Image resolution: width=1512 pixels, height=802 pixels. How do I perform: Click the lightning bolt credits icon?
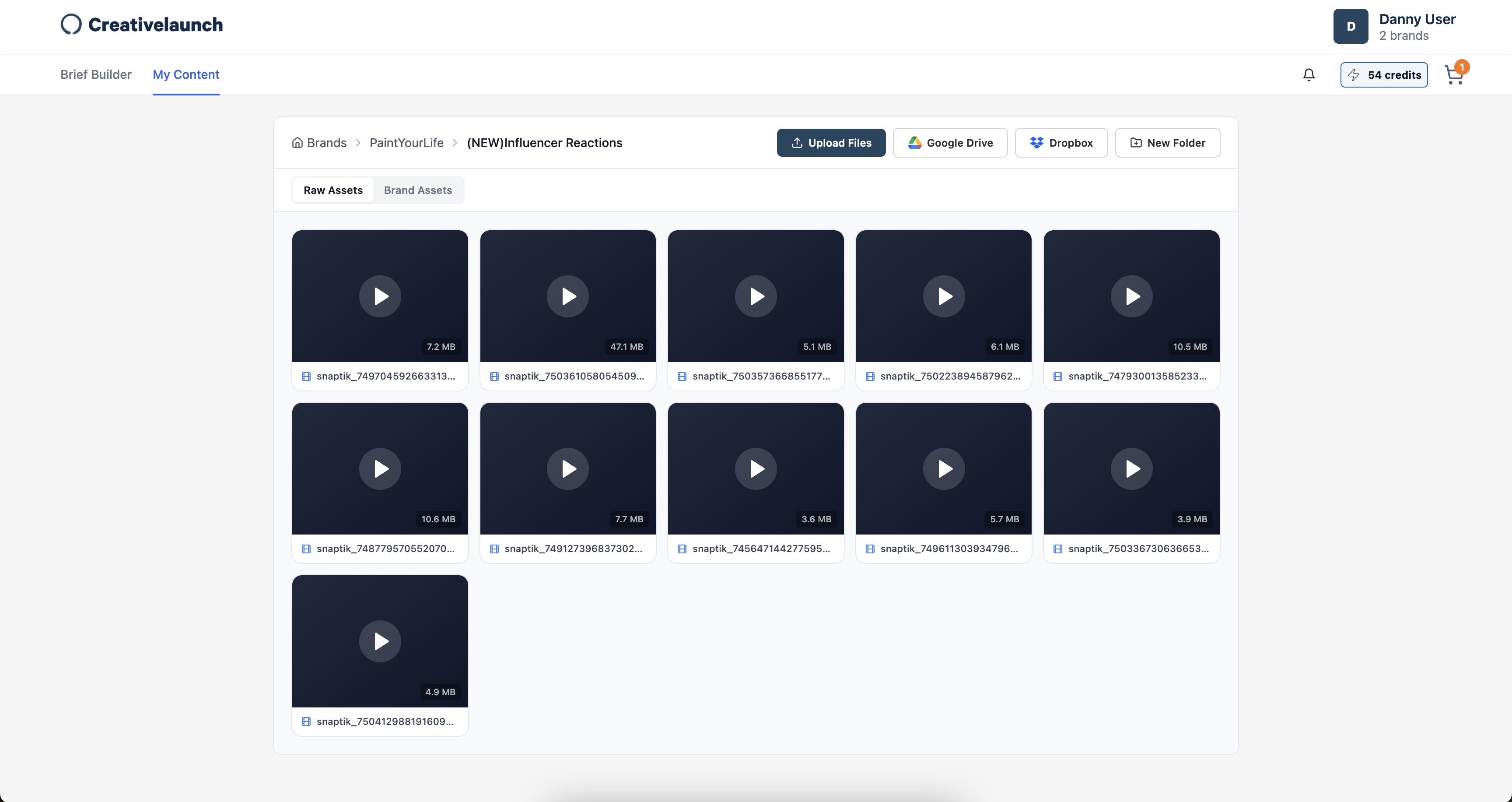click(1354, 74)
